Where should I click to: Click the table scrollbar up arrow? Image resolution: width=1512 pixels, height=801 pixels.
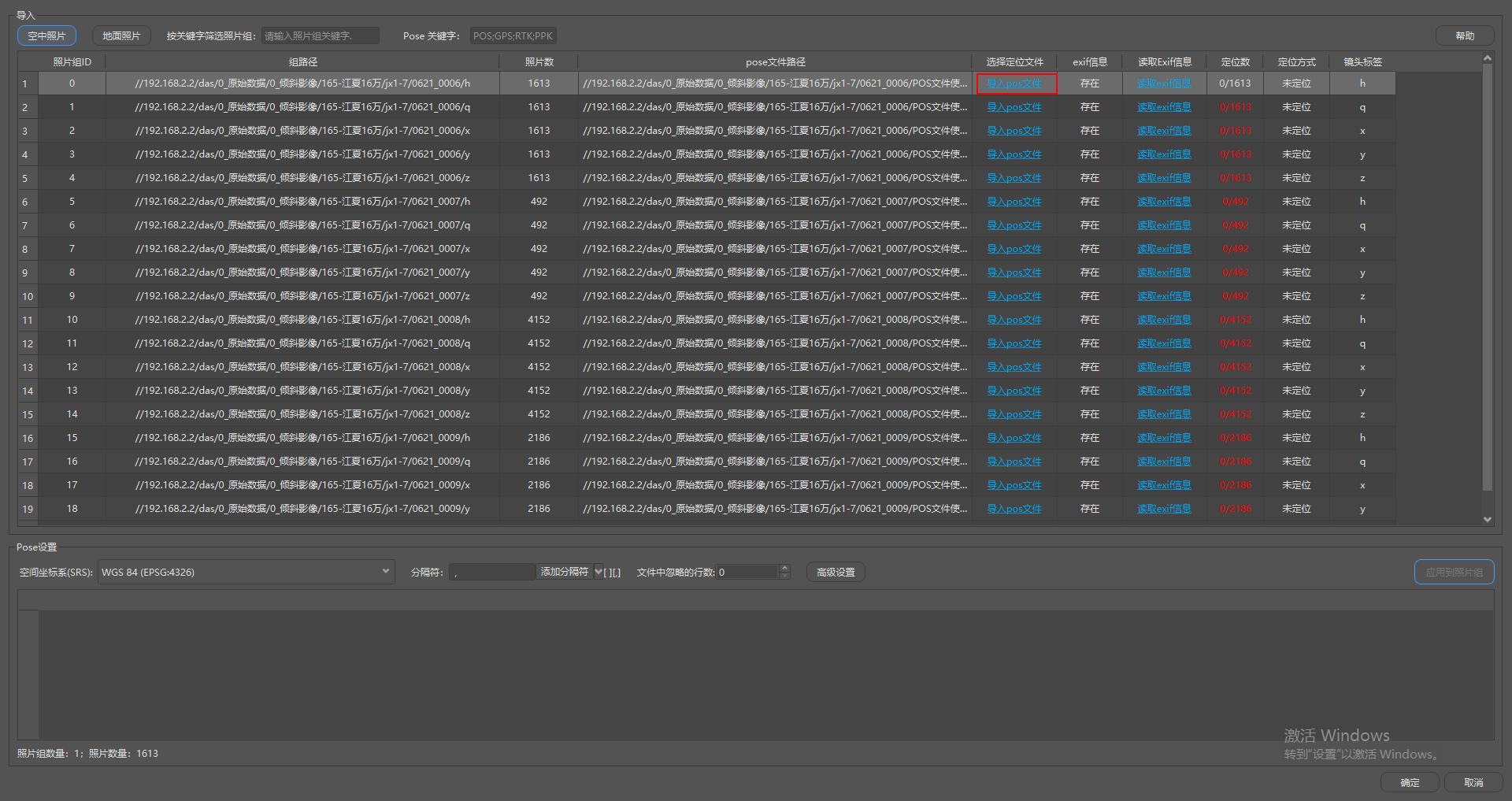pyautogui.click(x=1488, y=57)
